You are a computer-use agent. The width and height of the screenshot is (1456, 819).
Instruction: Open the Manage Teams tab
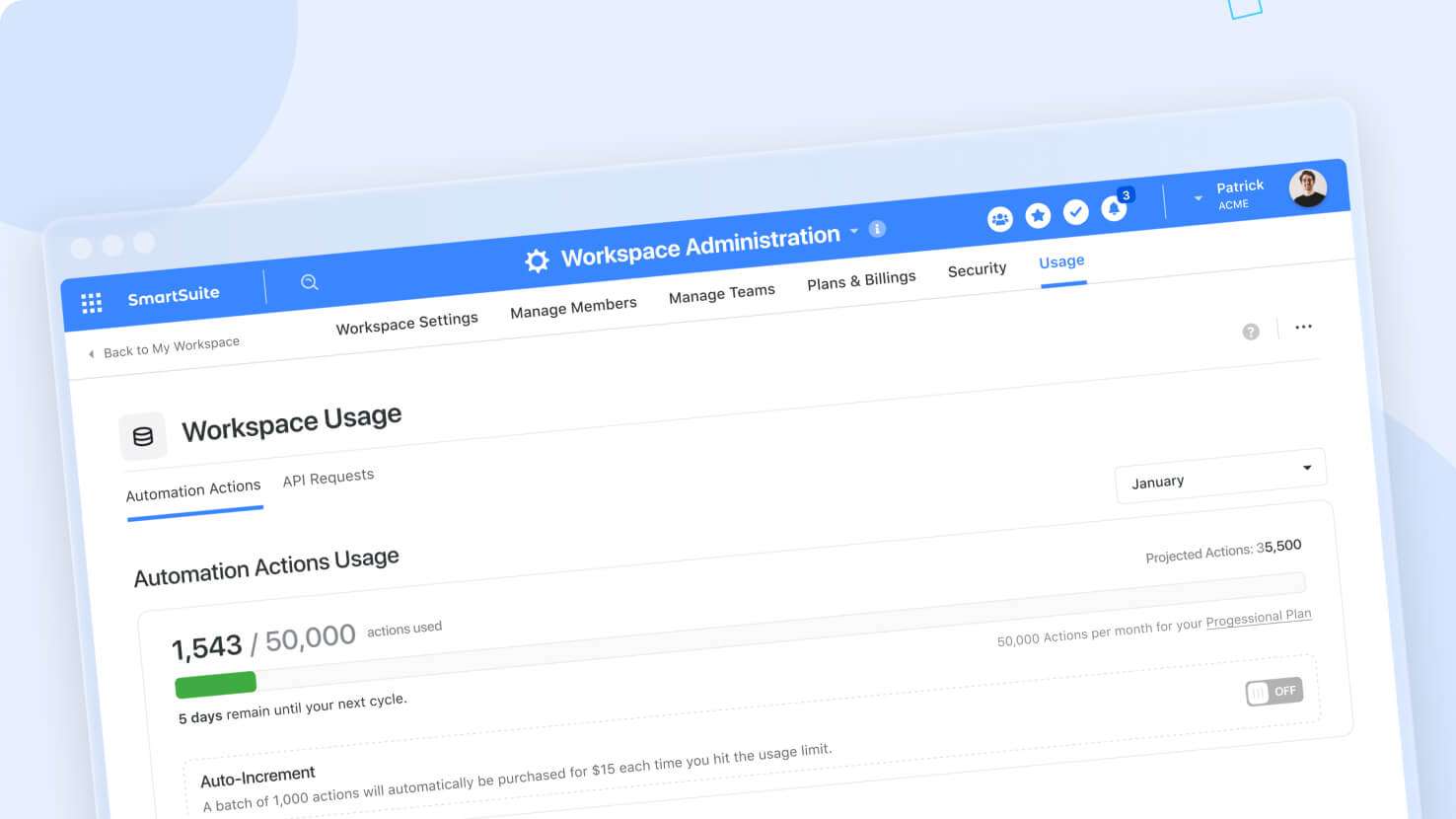[722, 293]
